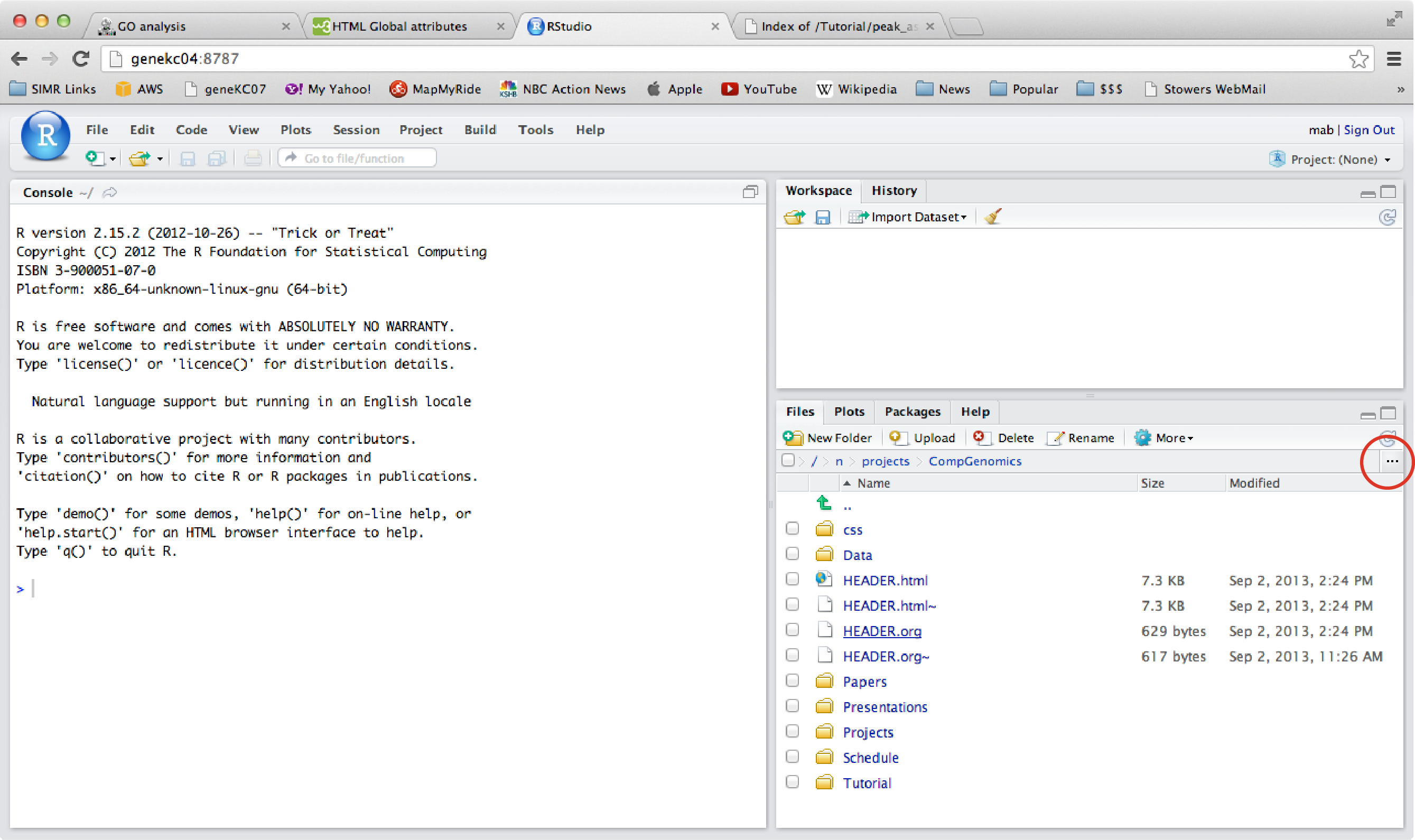Screen dimensions: 1415x840
Task: Check the box next to Tutorial folder
Action: (793, 782)
